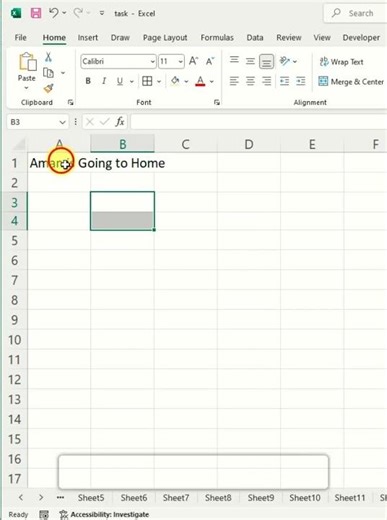
Task: Switch to the View tab
Action: click(322, 37)
